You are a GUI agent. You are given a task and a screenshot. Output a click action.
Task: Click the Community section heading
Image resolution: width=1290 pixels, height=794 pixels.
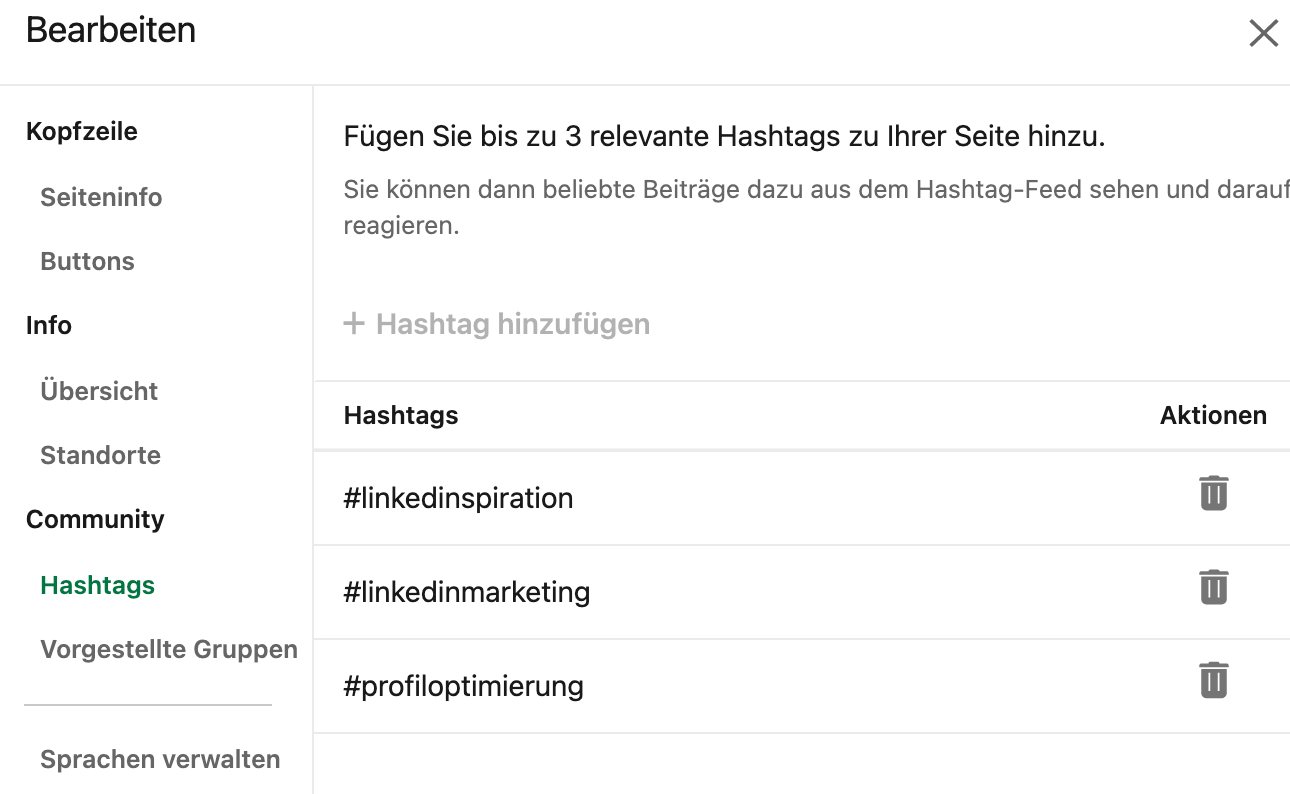[x=95, y=519]
